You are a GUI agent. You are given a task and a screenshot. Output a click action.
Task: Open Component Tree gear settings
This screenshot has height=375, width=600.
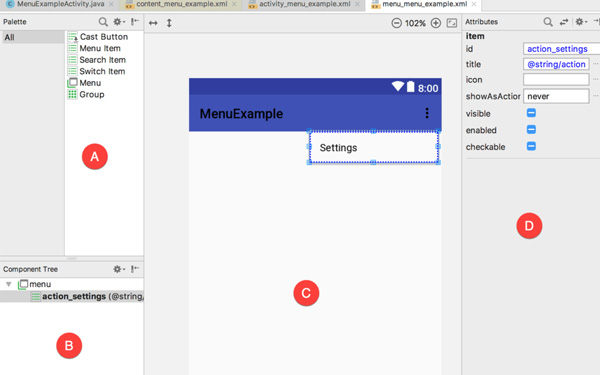coord(119,269)
